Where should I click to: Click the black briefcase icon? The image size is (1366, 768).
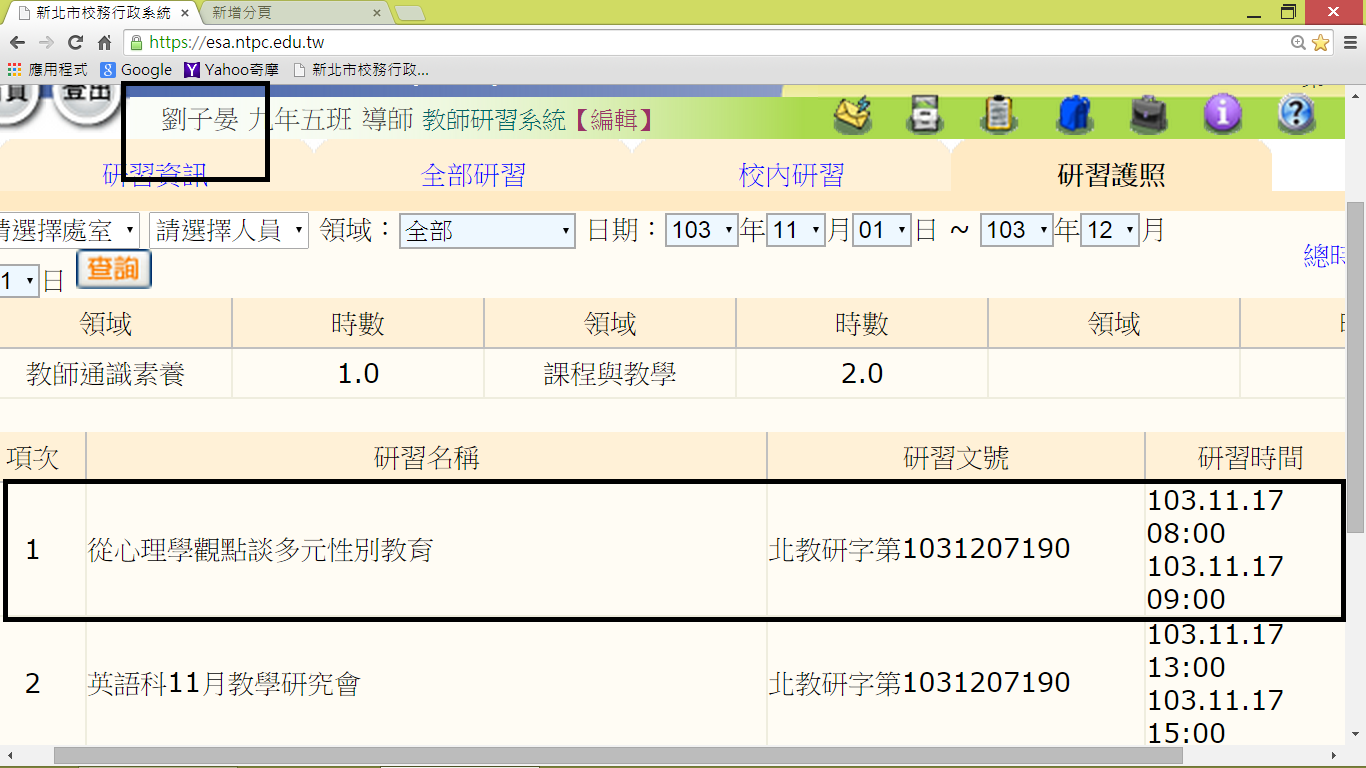(1148, 115)
